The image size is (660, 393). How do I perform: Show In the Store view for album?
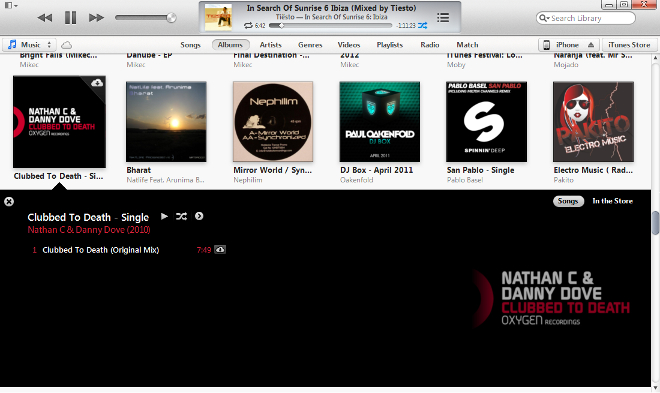click(x=612, y=201)
